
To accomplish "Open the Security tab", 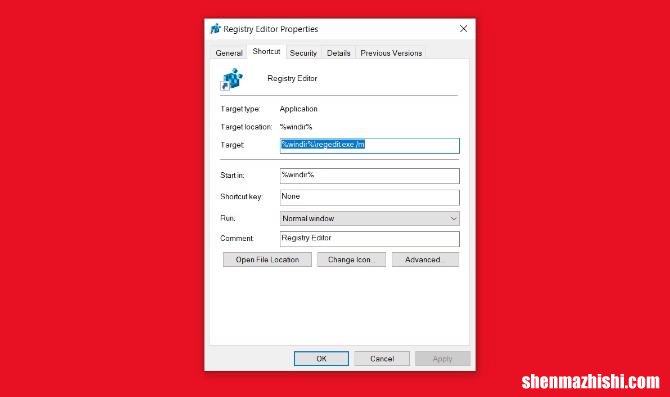I will click(x=303, y=53).
